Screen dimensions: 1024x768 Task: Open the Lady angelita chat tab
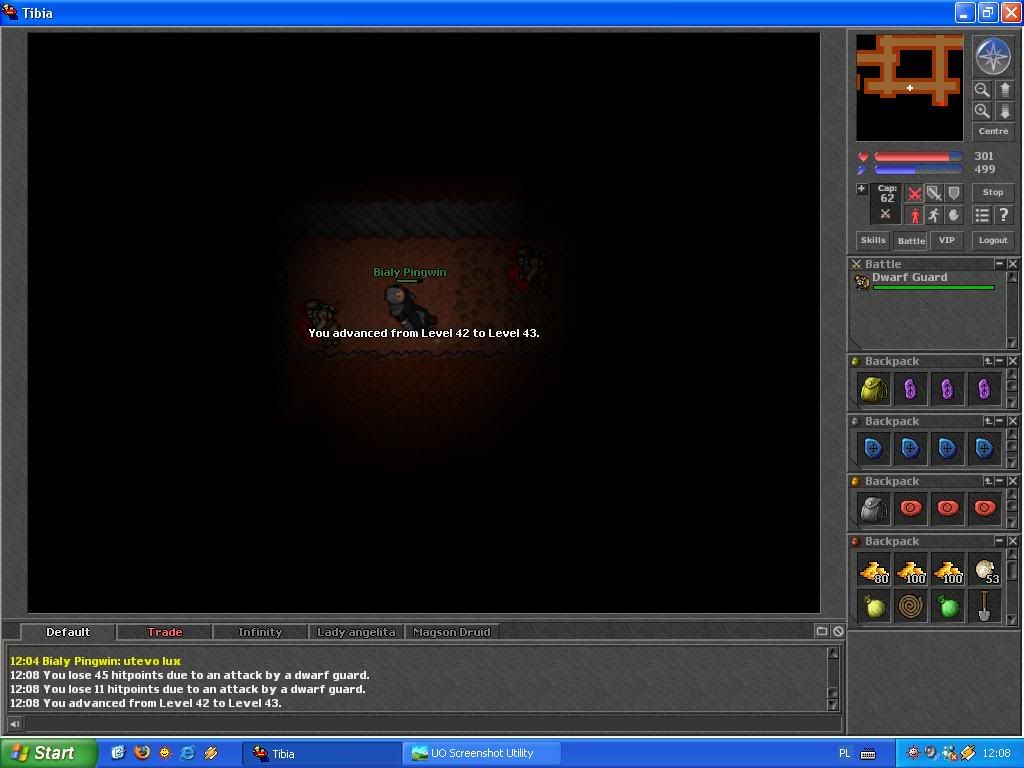356,632
